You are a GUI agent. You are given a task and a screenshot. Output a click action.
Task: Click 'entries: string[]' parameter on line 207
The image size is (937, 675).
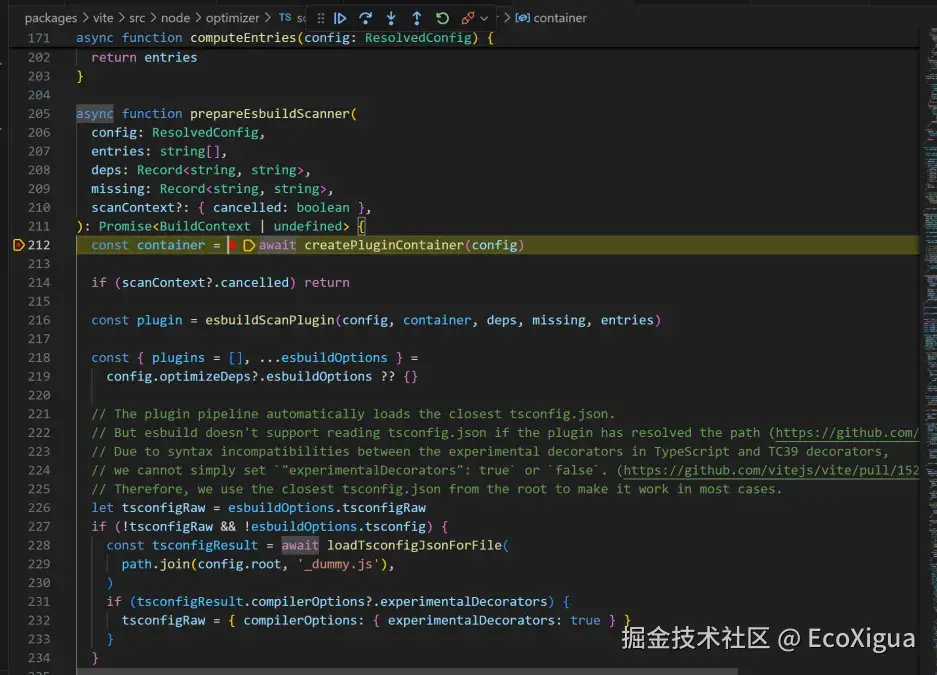155,151
